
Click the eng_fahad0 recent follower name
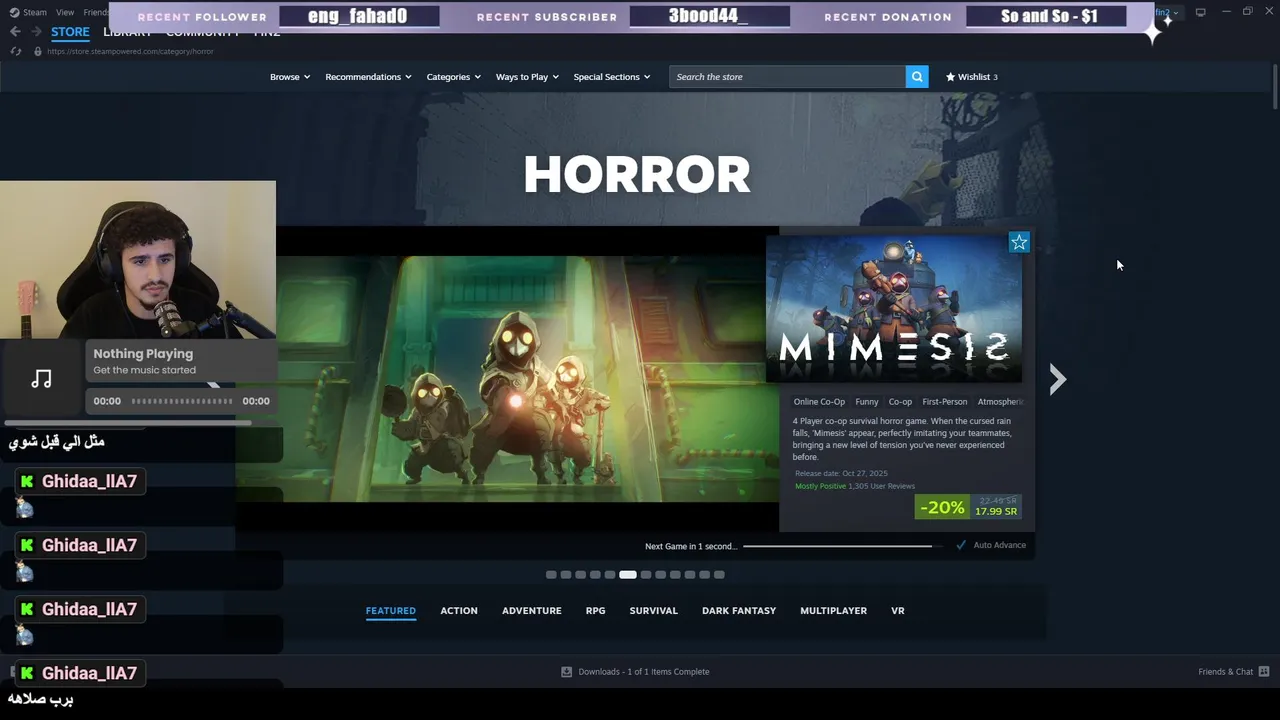359,16
